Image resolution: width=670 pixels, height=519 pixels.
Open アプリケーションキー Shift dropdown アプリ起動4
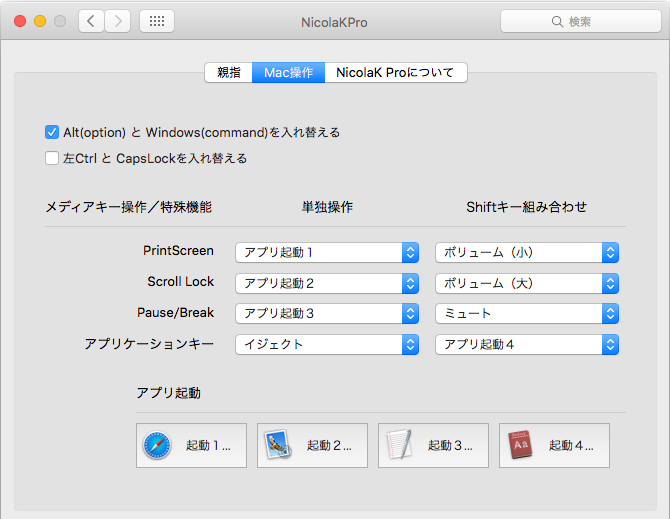(527, 344)
